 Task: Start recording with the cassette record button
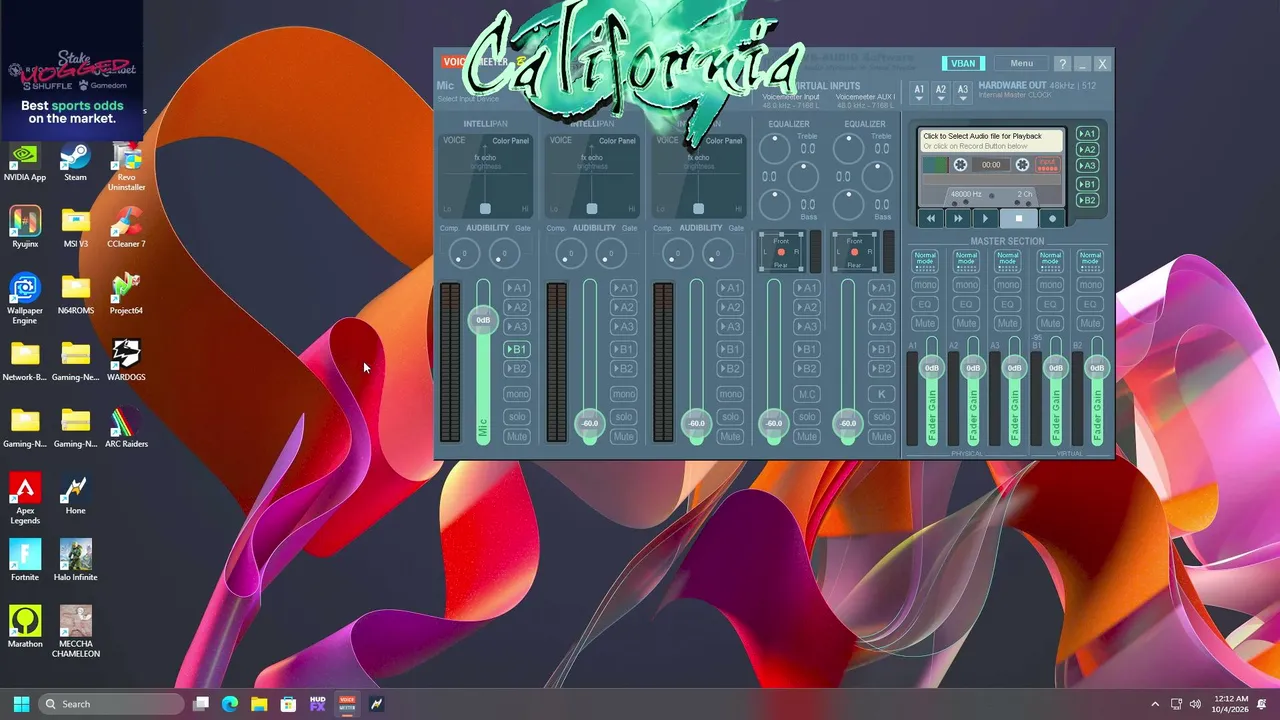tap(1052, 218)
